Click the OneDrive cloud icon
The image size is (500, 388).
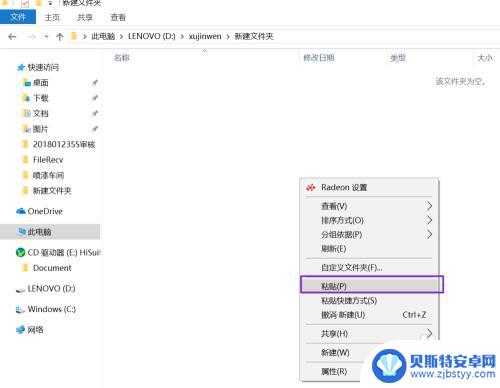tap(21, 211)
